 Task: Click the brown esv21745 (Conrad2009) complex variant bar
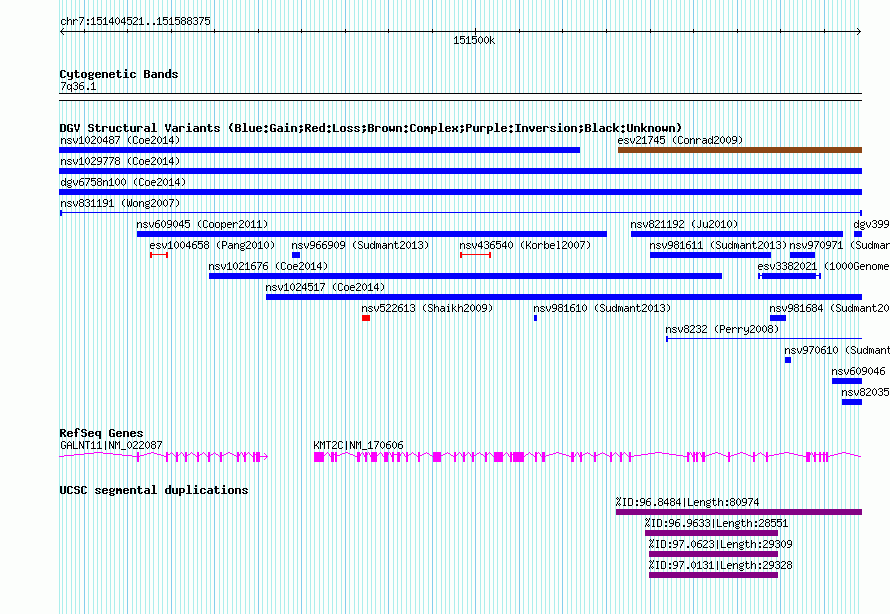point(740,150)
